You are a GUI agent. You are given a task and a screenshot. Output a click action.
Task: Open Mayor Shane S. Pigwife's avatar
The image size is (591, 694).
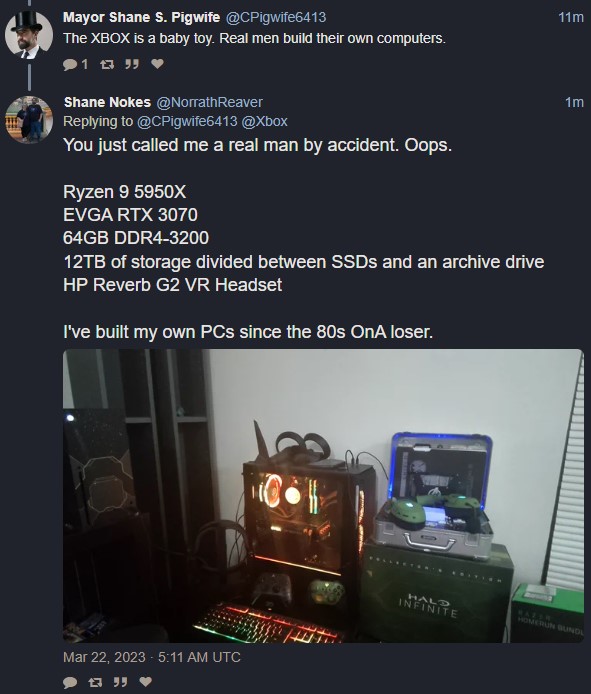[29, 35]
